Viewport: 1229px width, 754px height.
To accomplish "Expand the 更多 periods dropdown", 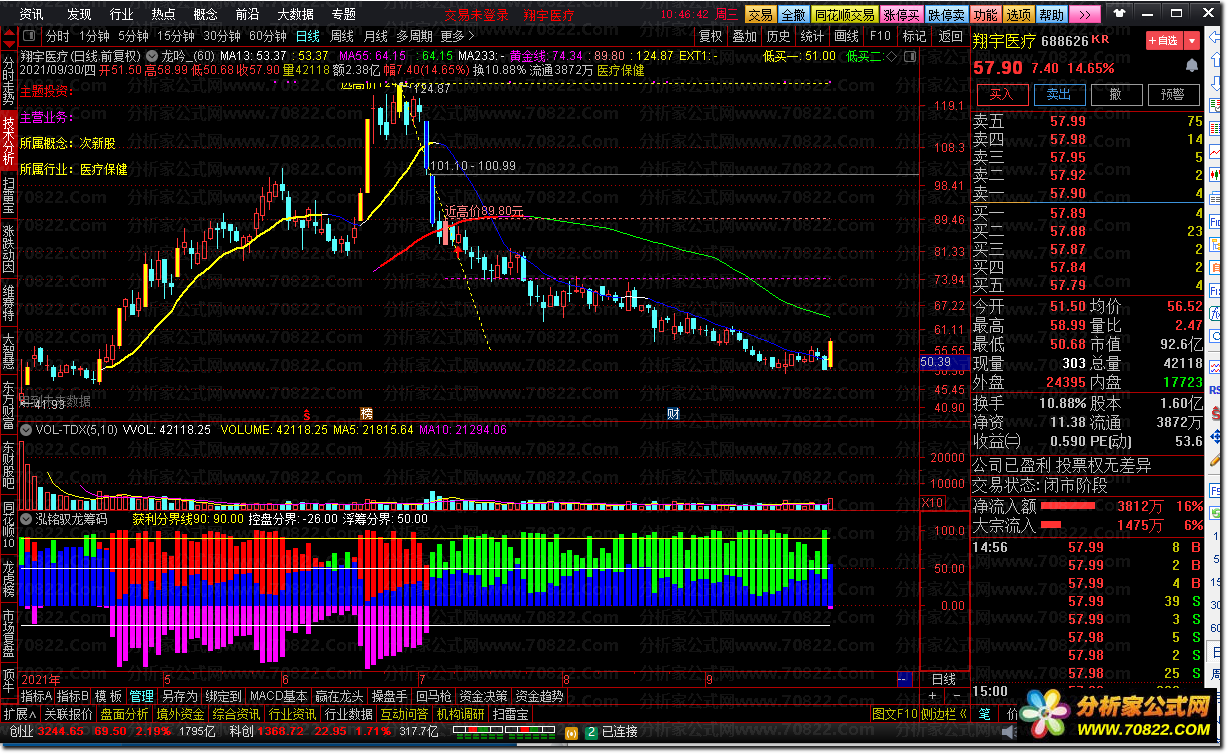I will pyautogui.click(x=459, y=36).
